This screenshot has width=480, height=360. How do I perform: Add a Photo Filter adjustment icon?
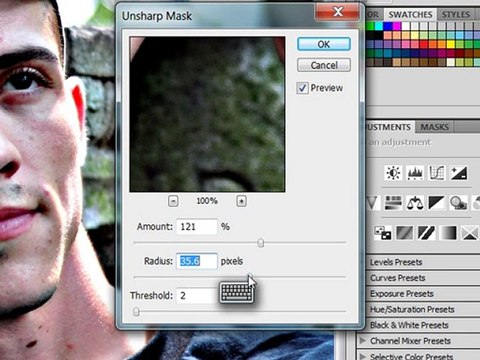pyautogui.click(x=459, y=203)
